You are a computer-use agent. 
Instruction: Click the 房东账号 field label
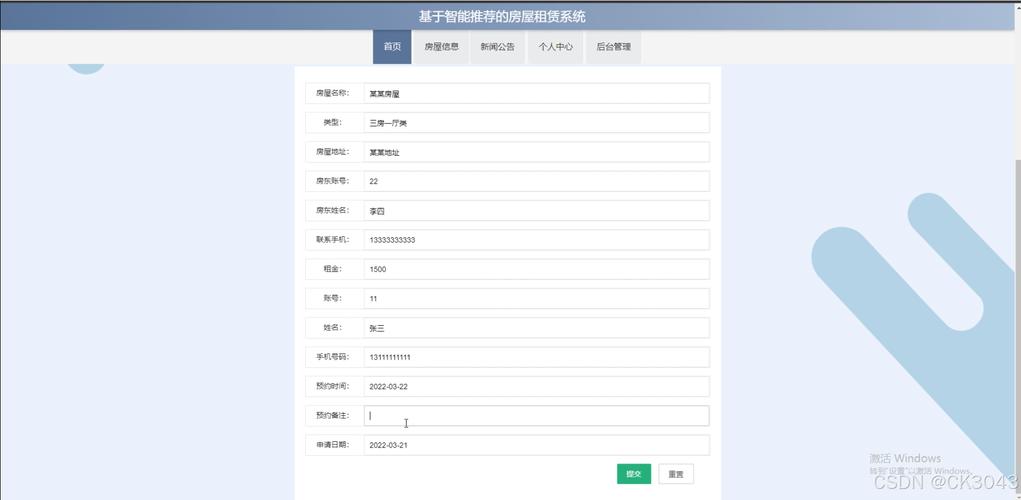[333, 181]
